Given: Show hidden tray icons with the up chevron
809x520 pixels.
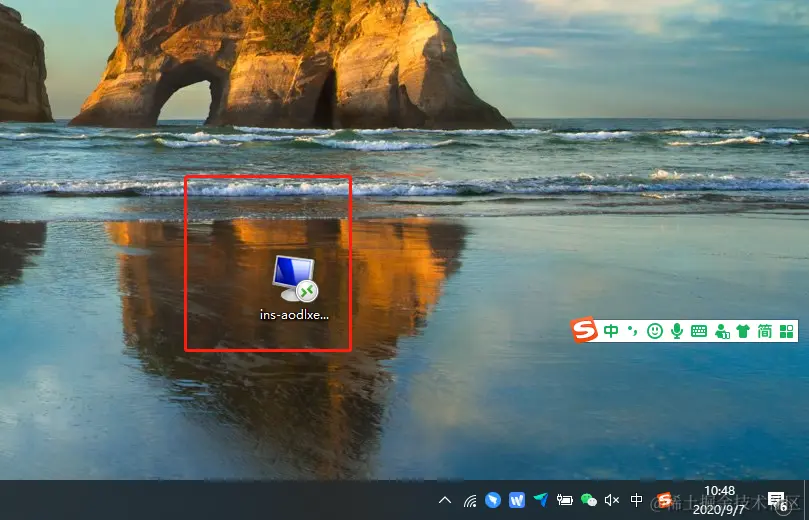Looking at the screenshot, I should [445, 500].
